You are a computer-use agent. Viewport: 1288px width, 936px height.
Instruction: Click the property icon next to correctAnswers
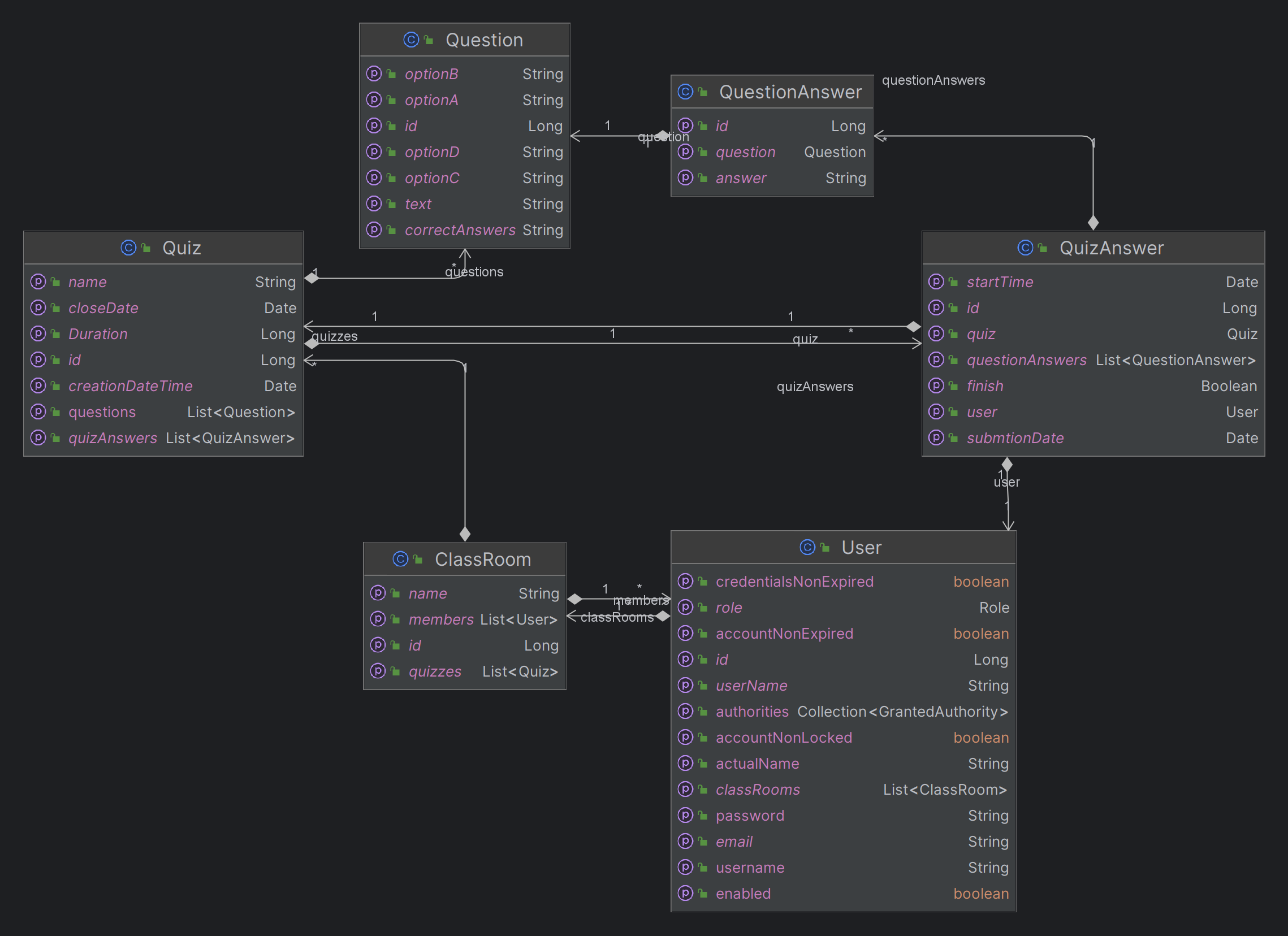374,230
